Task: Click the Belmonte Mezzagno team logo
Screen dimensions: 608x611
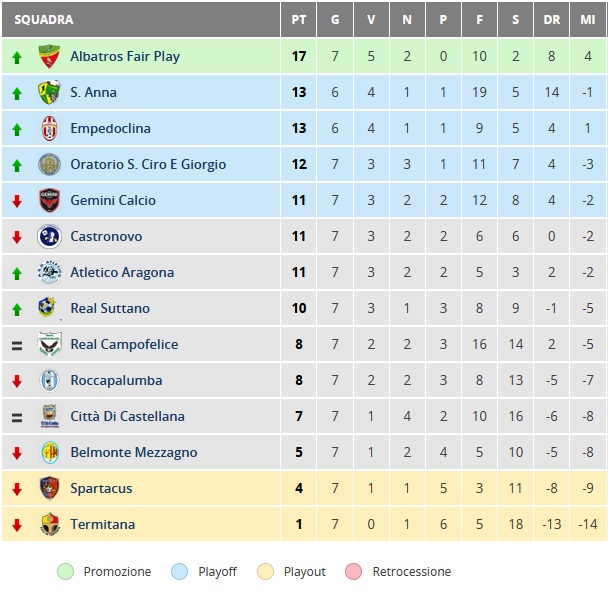Action: (x=50, y=452)
